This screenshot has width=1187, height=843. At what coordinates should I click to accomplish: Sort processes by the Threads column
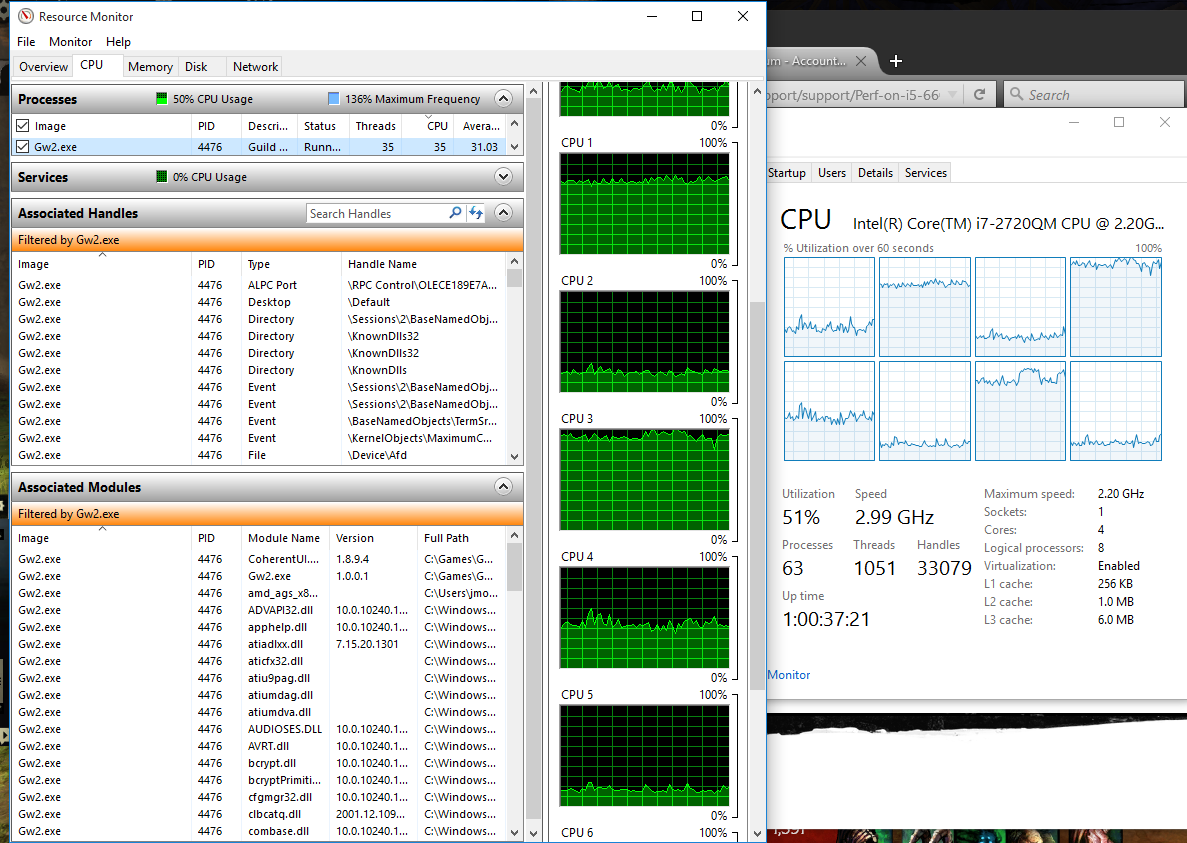pos(375,126)
